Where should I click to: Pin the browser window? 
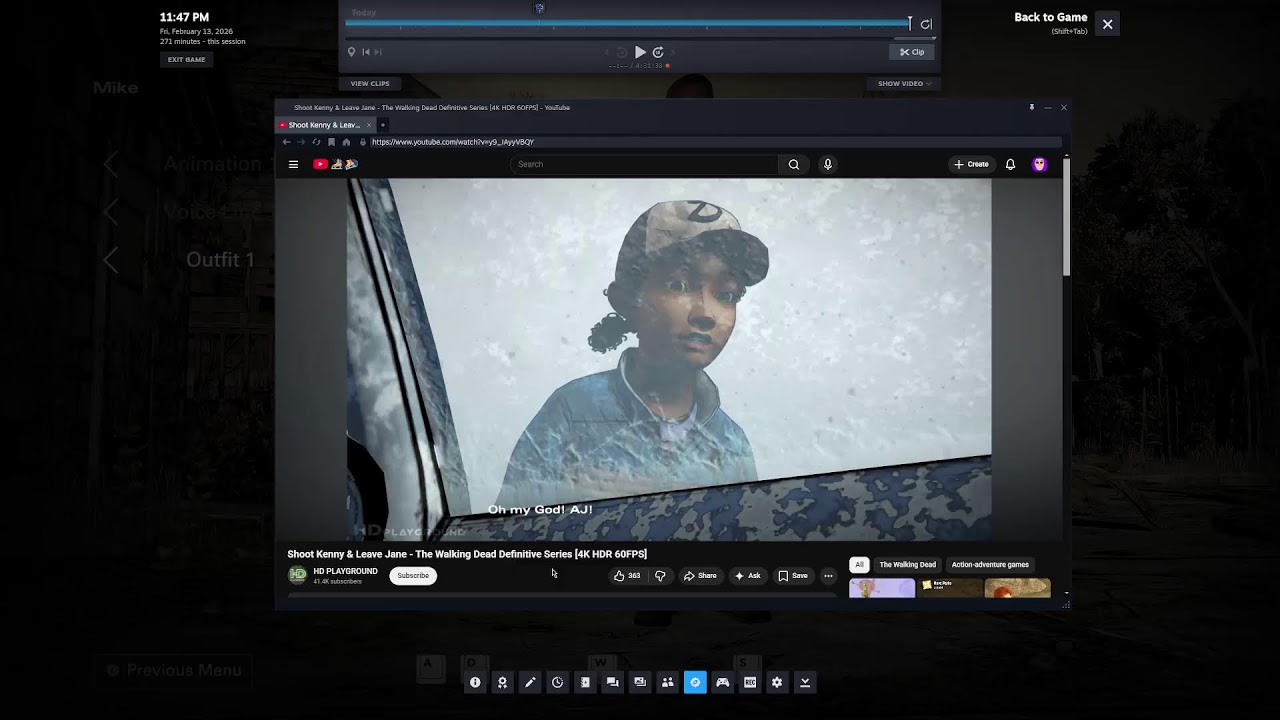[x=1032, y=107]
